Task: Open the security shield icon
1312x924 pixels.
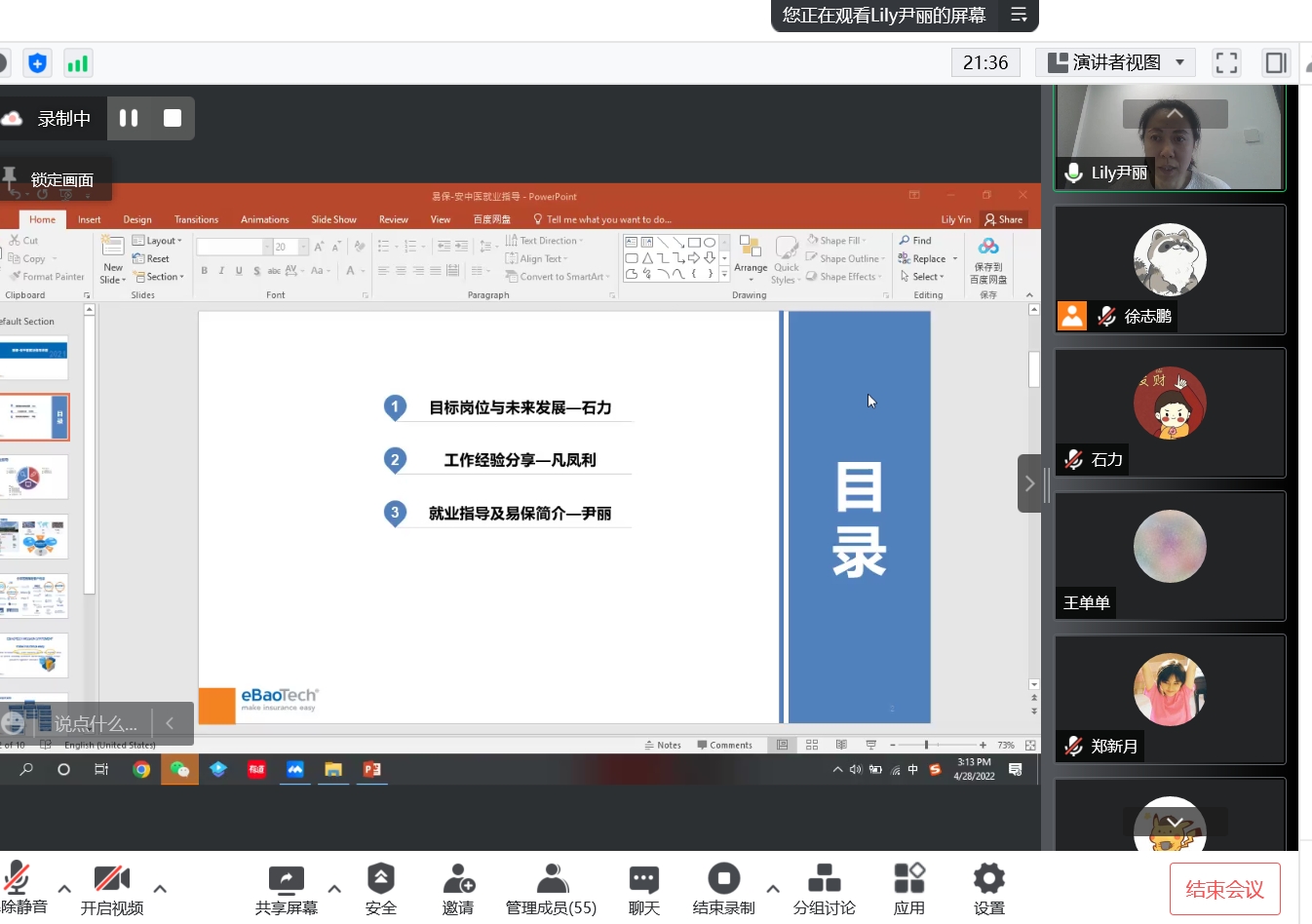Action: 37,63
